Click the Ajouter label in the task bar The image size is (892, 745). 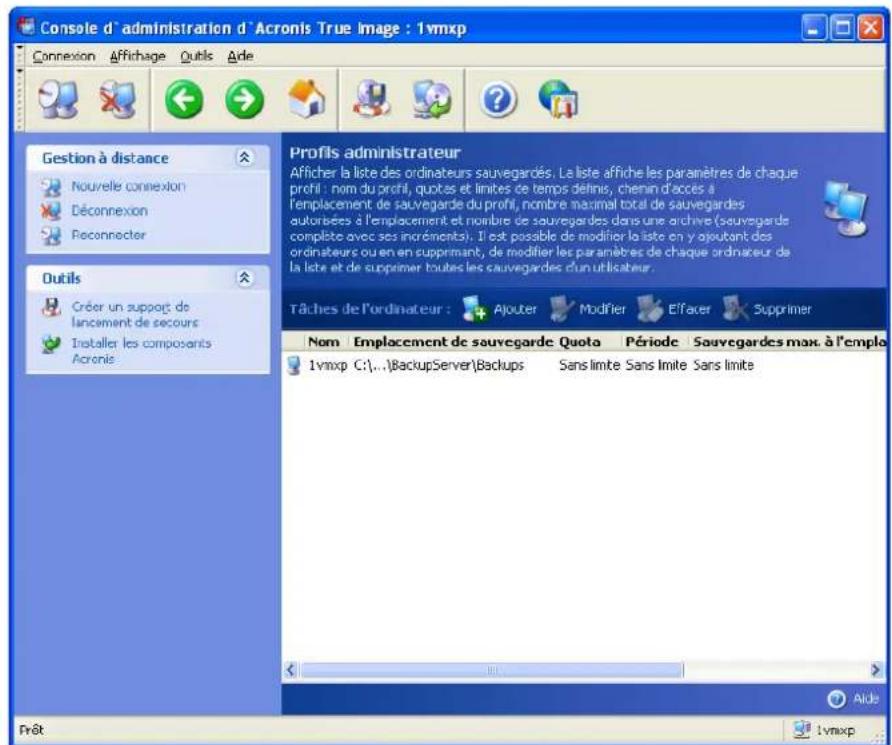(x=515, y=309)
